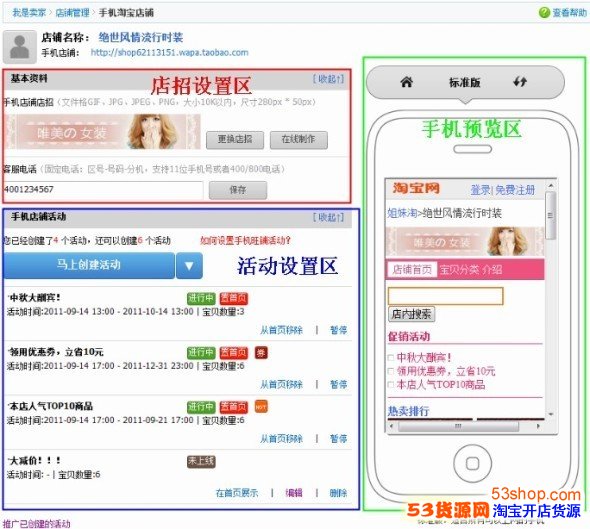Collapse the 手机店铺活动 section via 收起
The height and width of the screenshot is (529, 590).
328,217
